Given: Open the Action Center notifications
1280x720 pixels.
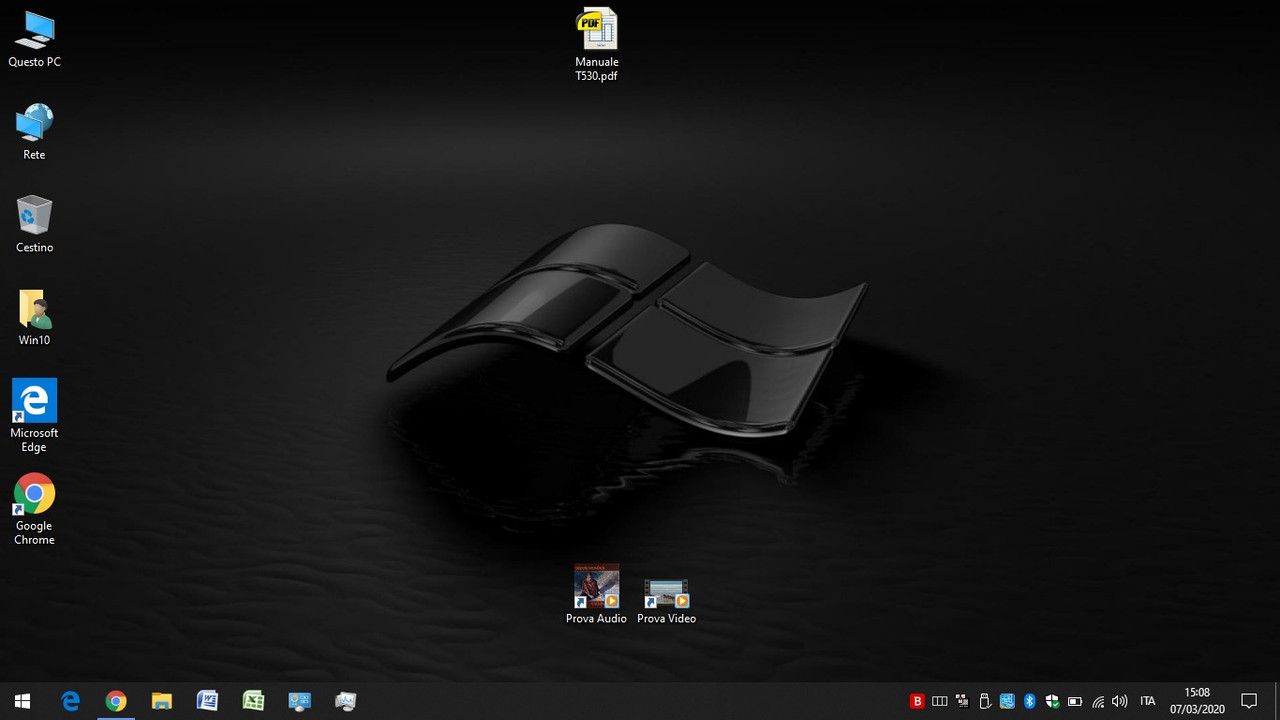Looking at the screenshot, I should tap(1250, 701).
